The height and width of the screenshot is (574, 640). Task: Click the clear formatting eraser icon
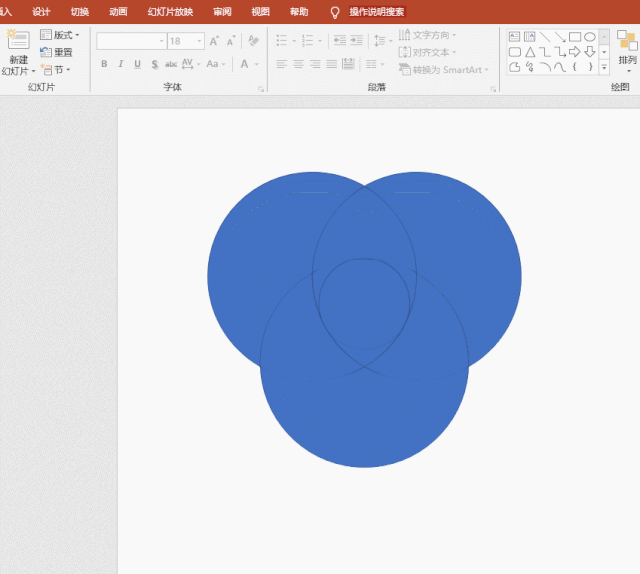[x=253, y=41]
